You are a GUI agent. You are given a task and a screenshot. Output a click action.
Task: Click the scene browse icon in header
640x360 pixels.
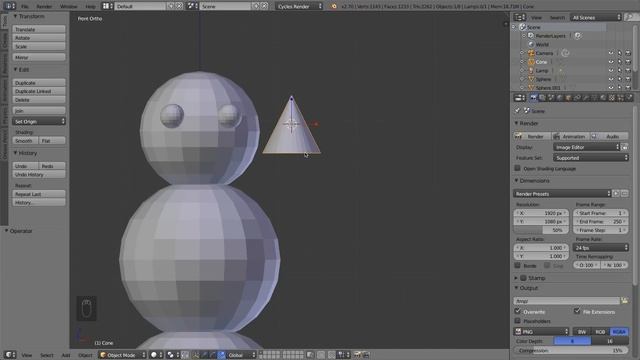(x=192, y=6)
